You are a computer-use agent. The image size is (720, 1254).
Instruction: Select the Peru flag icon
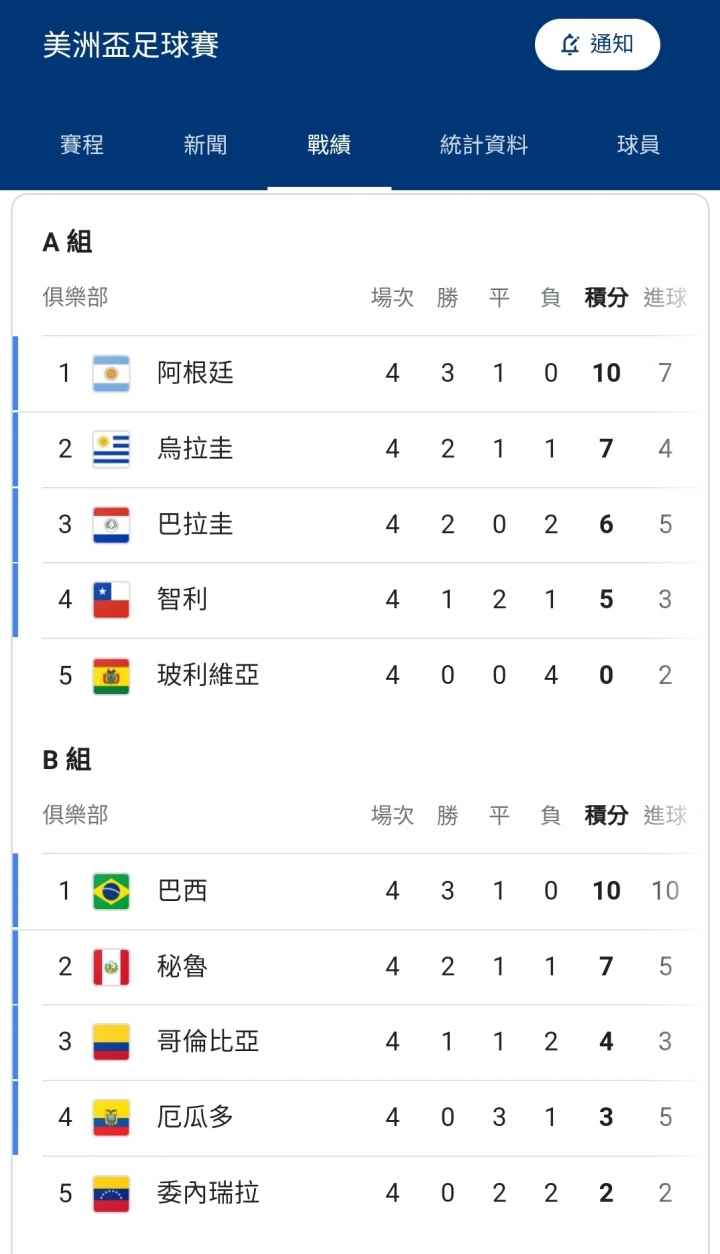tap(111, 967)
